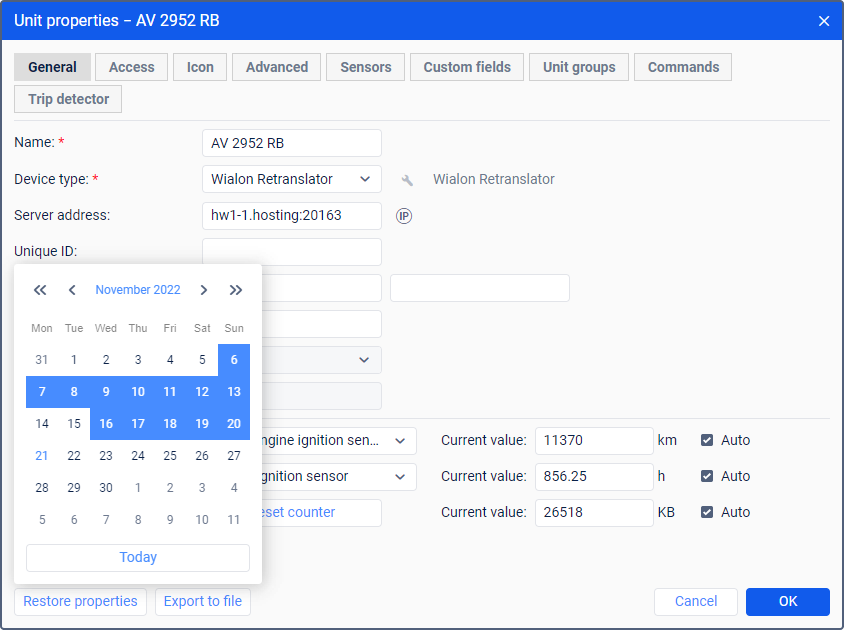Go to previous month in calendar

tap(72, 290)
